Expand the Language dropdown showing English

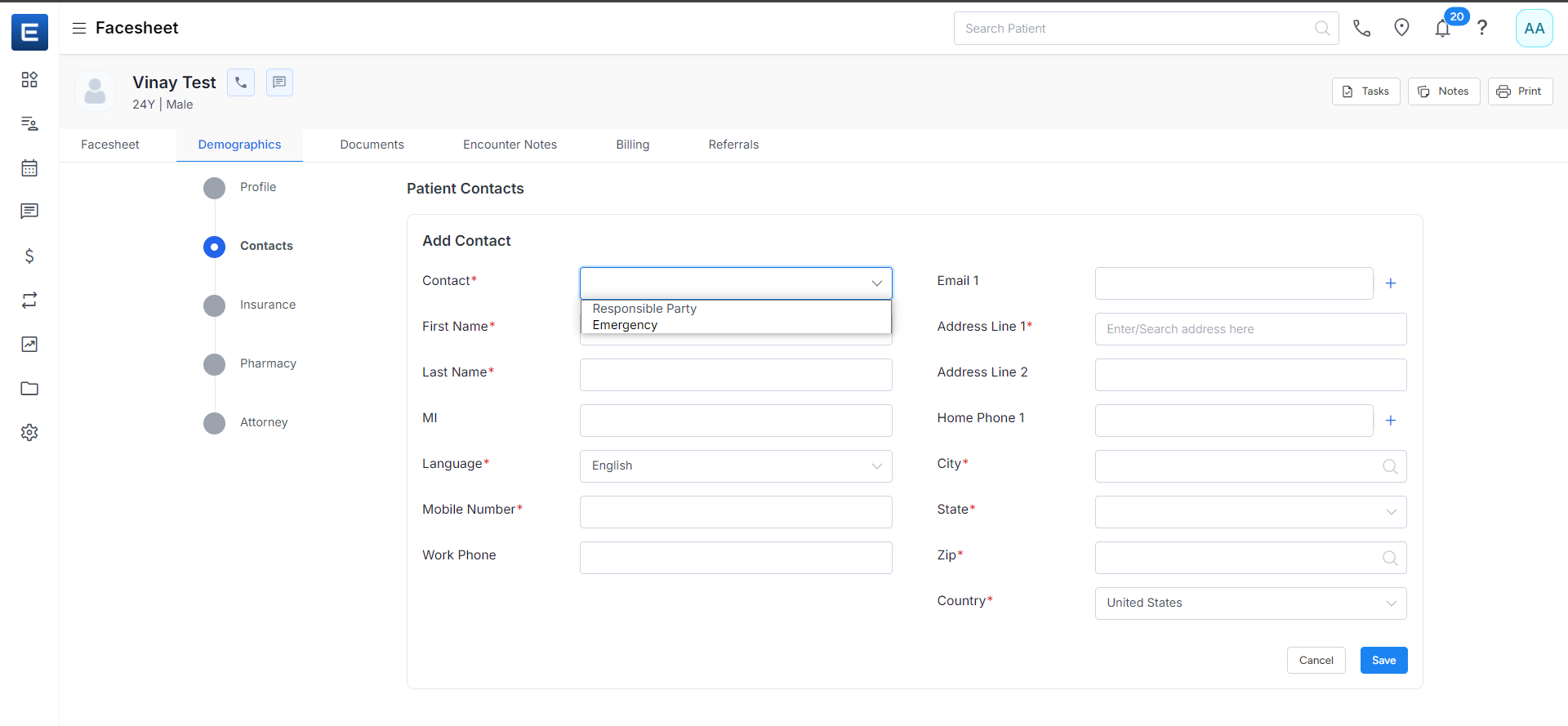tap(735, 466)
